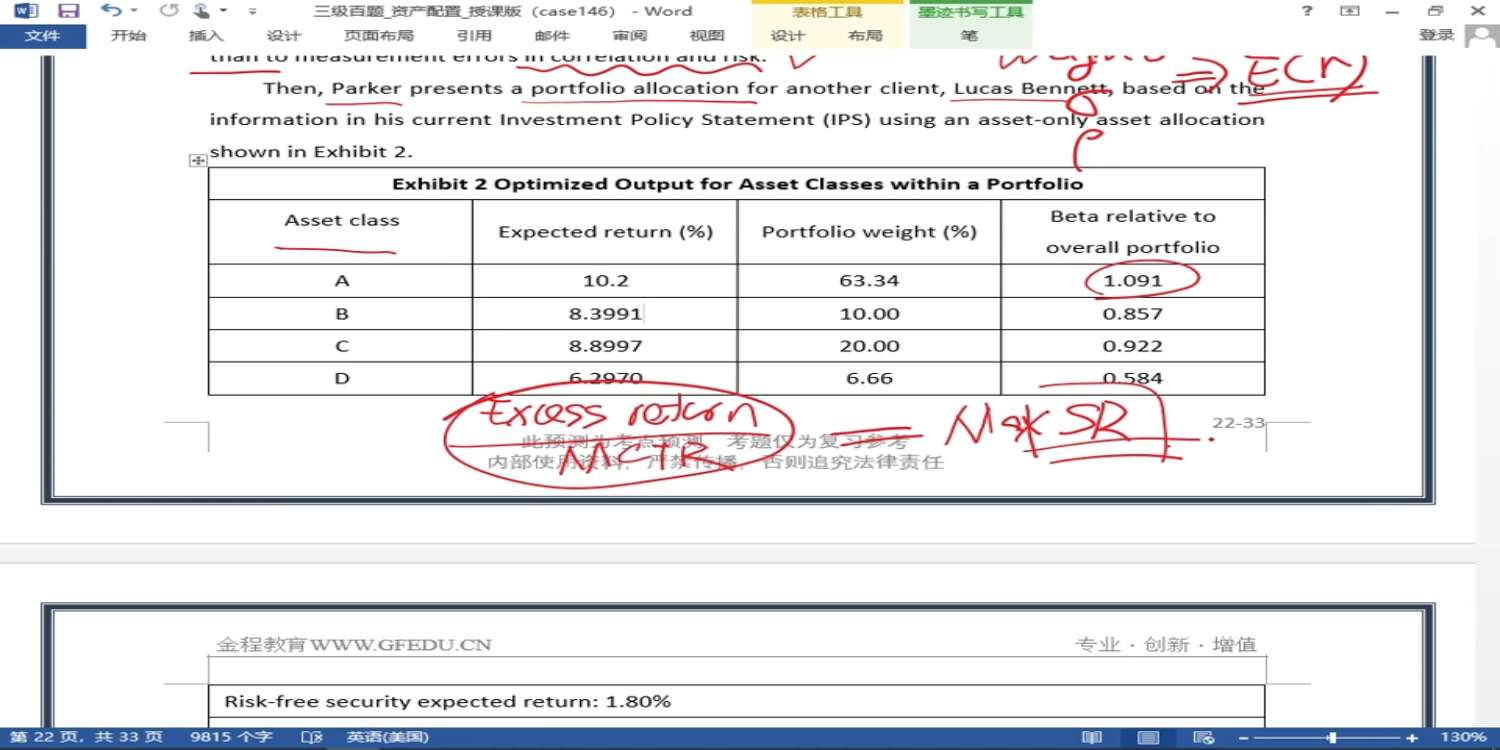Click the ribbon display options icon
This screenshot has height=750, width=1500.
[1350, 11]
